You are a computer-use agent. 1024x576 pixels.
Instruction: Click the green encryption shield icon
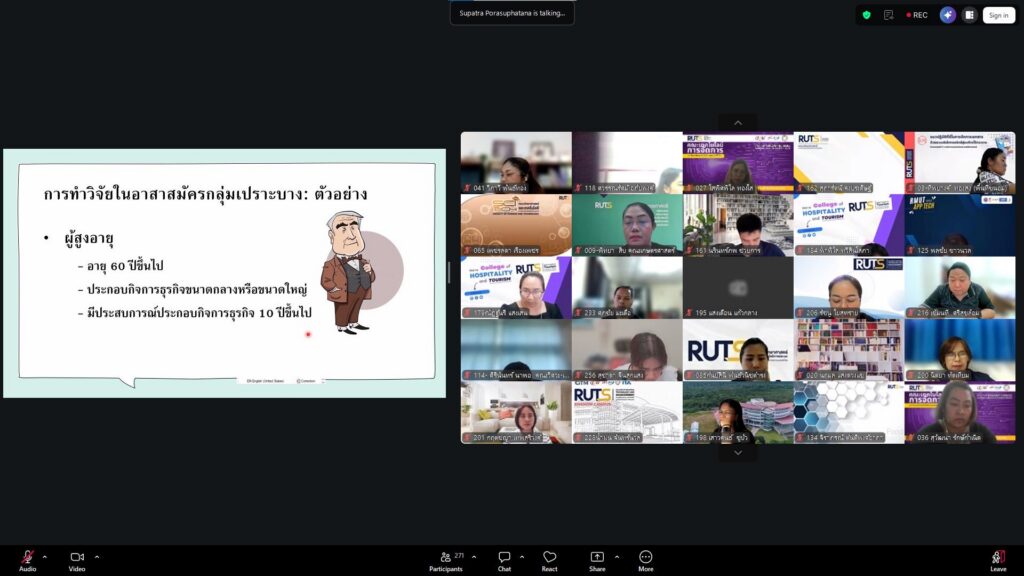(x=866, y=15)
